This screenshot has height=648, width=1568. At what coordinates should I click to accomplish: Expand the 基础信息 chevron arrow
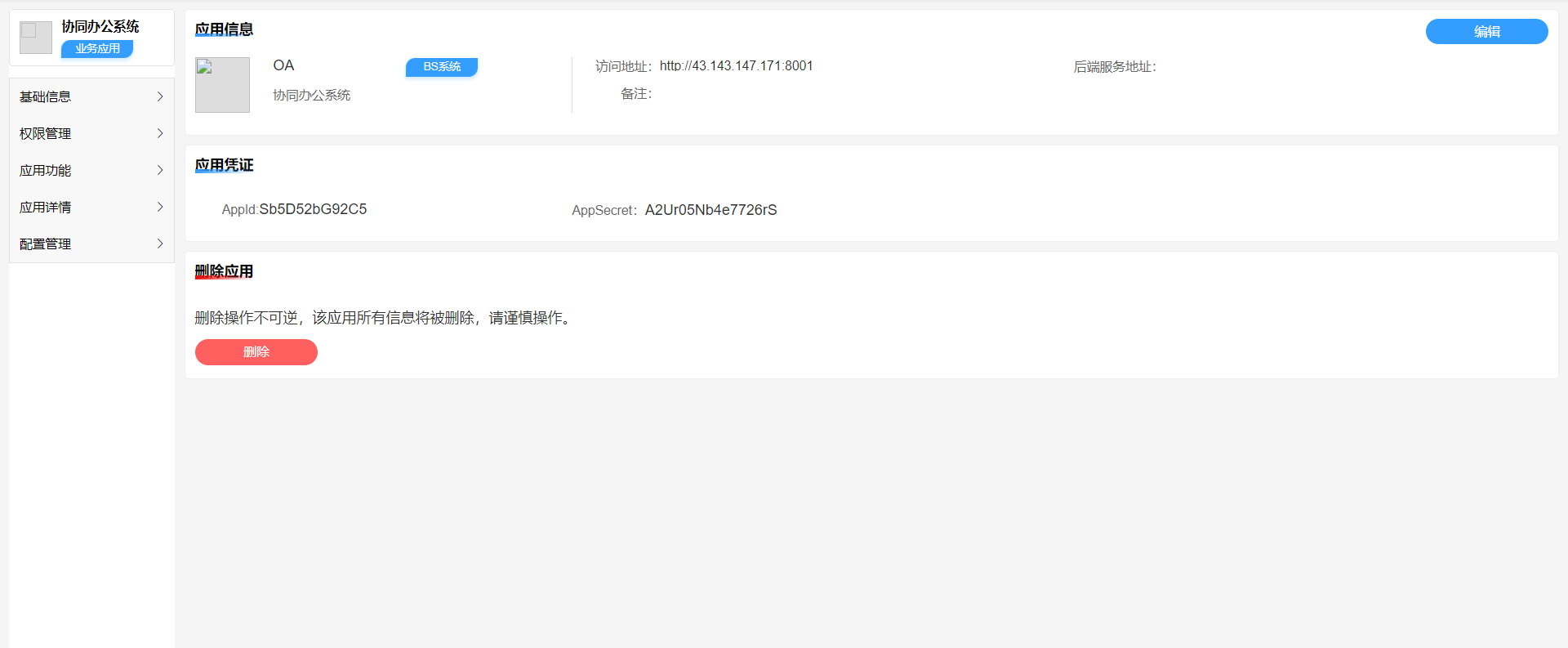pos(160,96)
